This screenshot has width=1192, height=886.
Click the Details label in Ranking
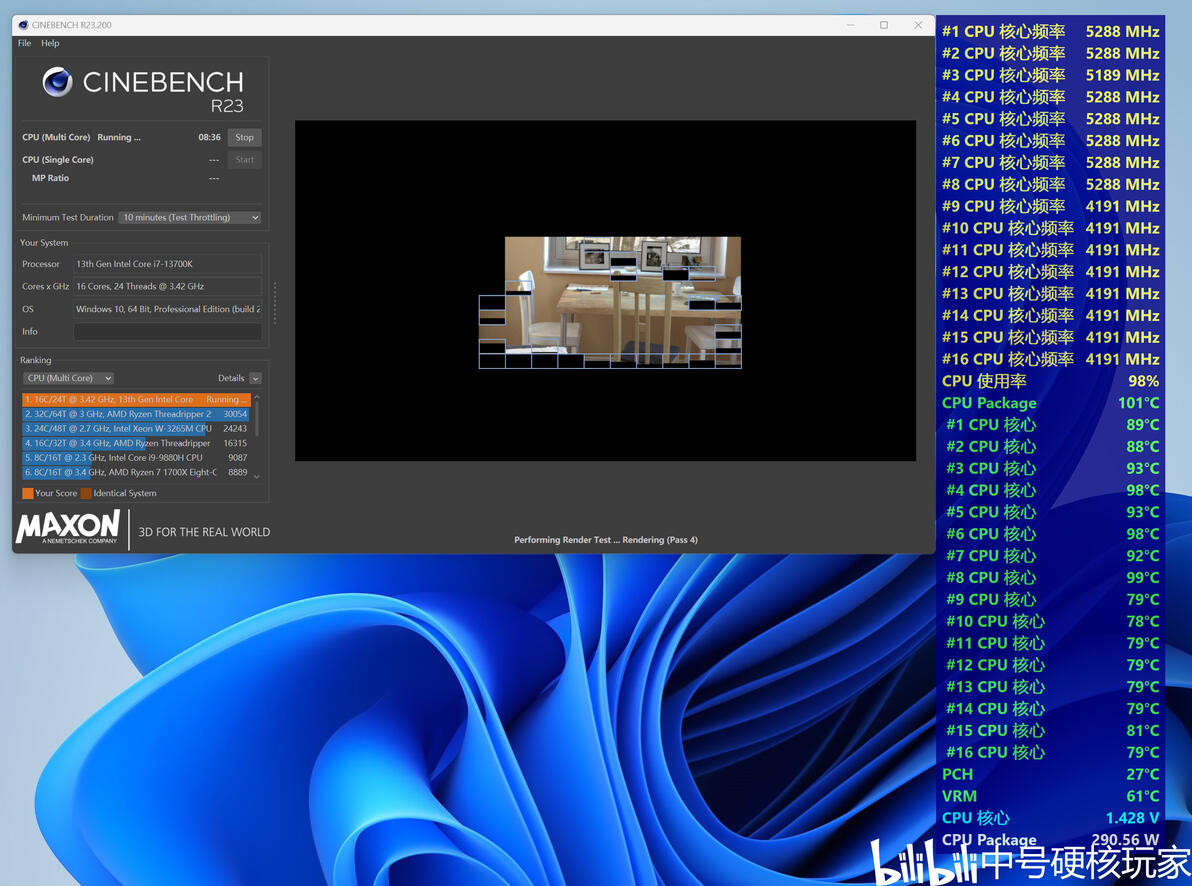pos(231,378)
